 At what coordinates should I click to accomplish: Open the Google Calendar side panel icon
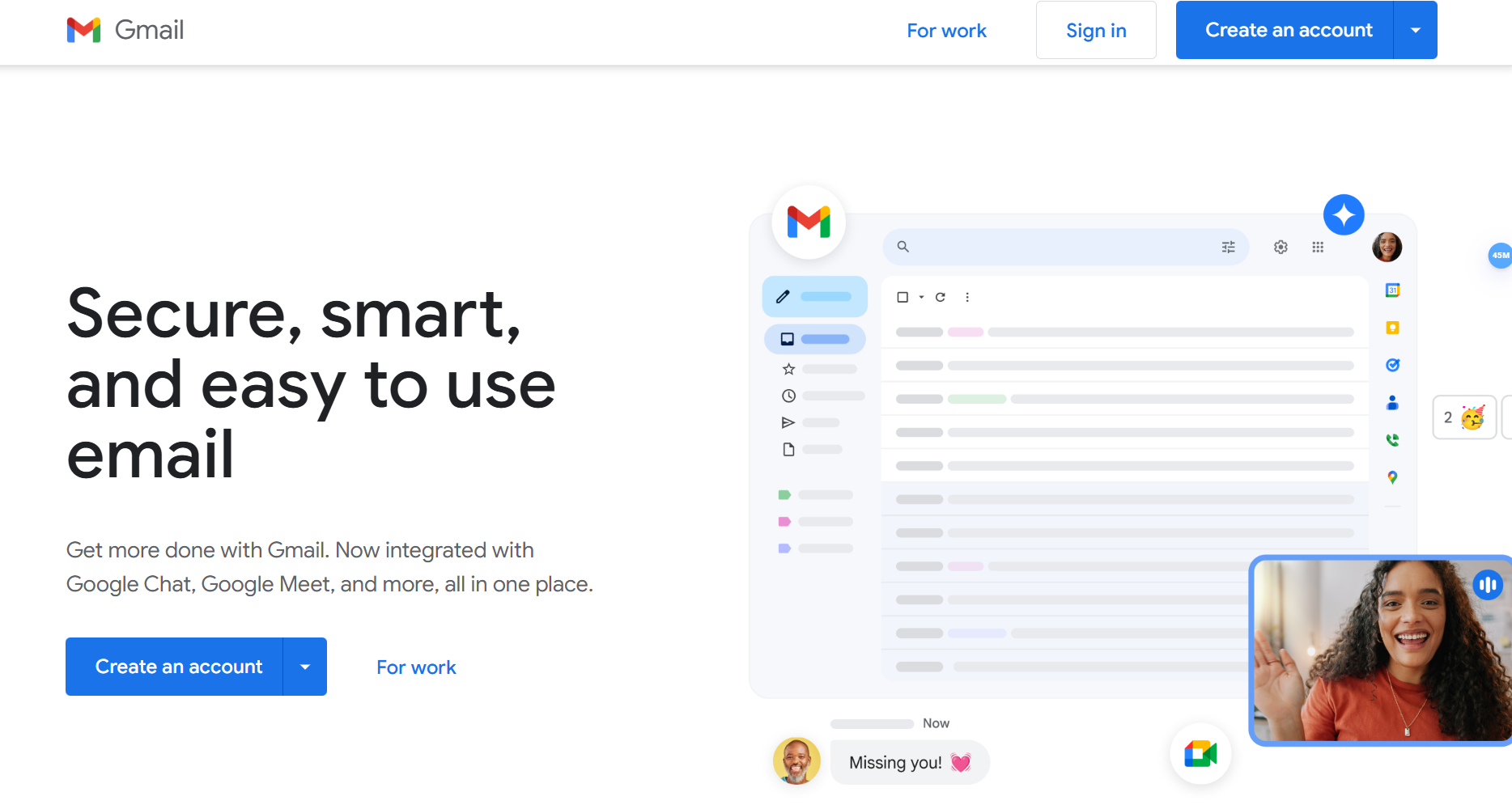[x=1392, y=290]
